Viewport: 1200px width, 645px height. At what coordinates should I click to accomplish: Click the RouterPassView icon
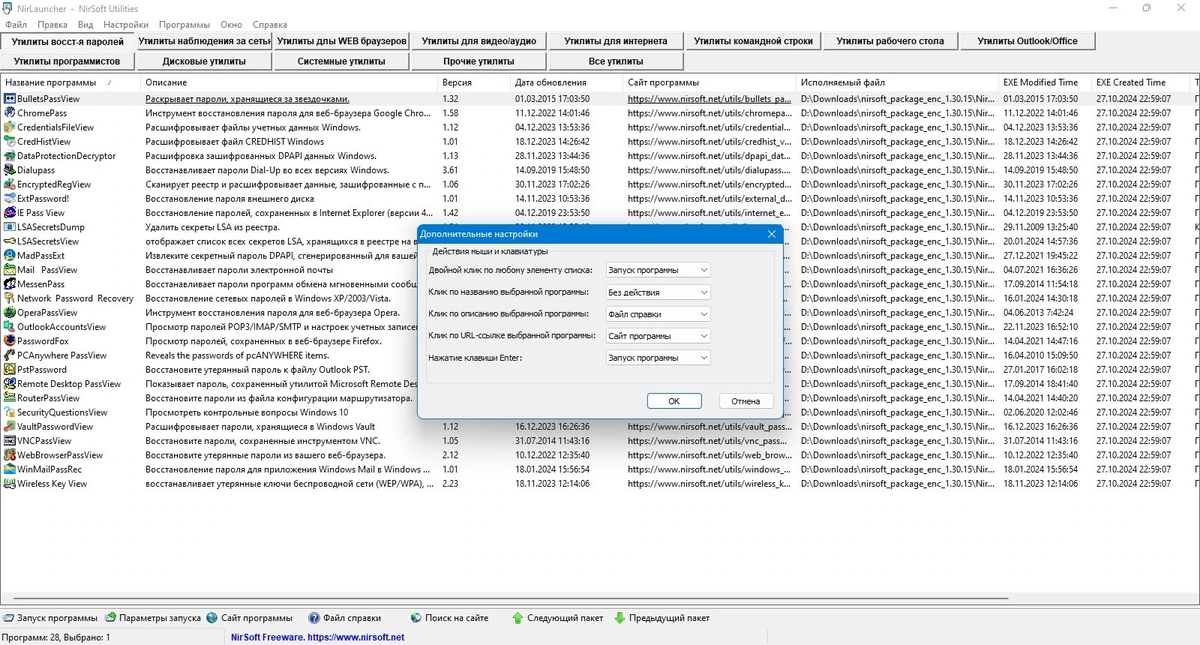[9, 398]
